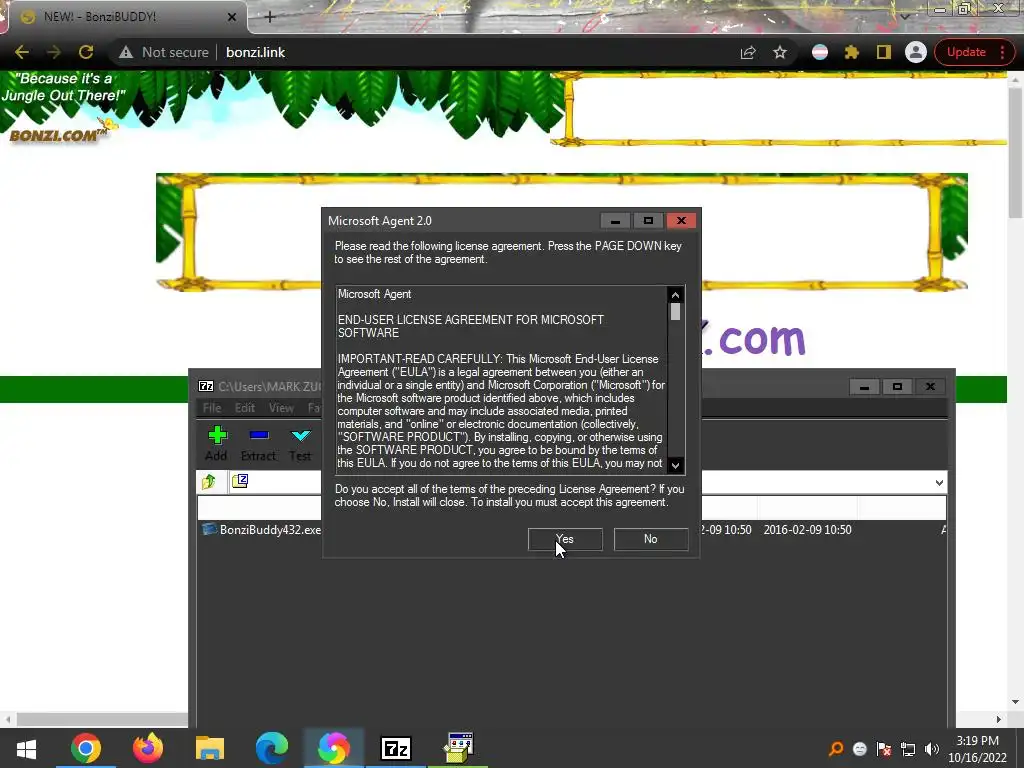Maximize the 7-Zip window

pyautogui.click(x=897, y=387)
